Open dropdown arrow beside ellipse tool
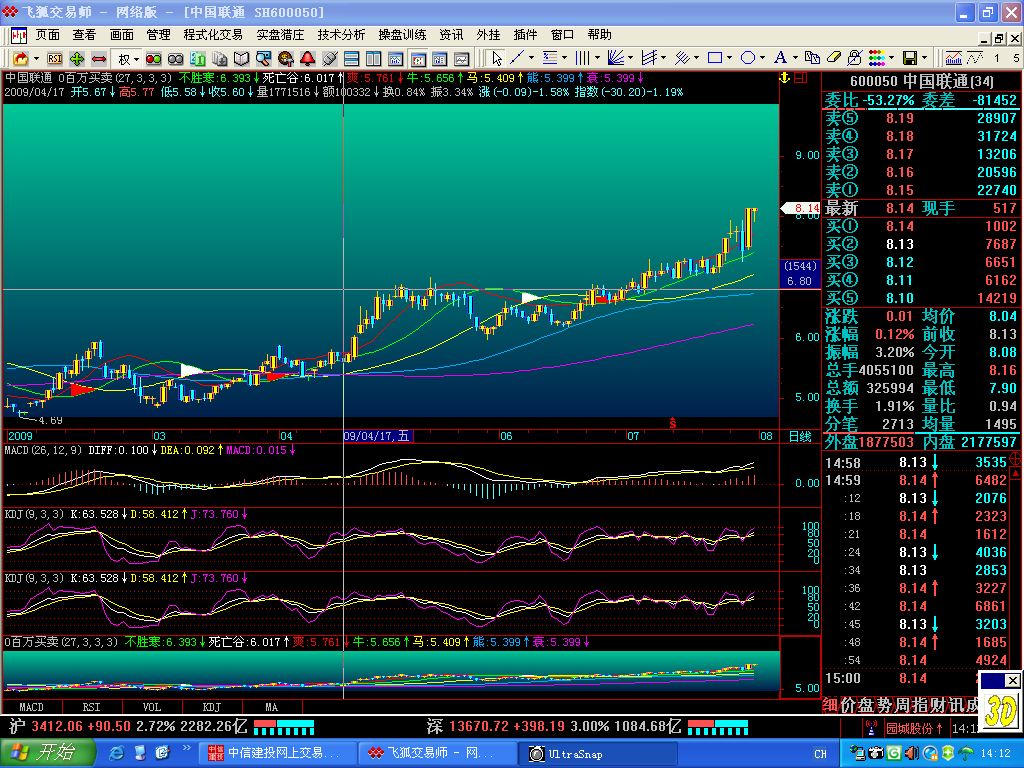This screenshot has height=768, width=1024. click(762, 58)
